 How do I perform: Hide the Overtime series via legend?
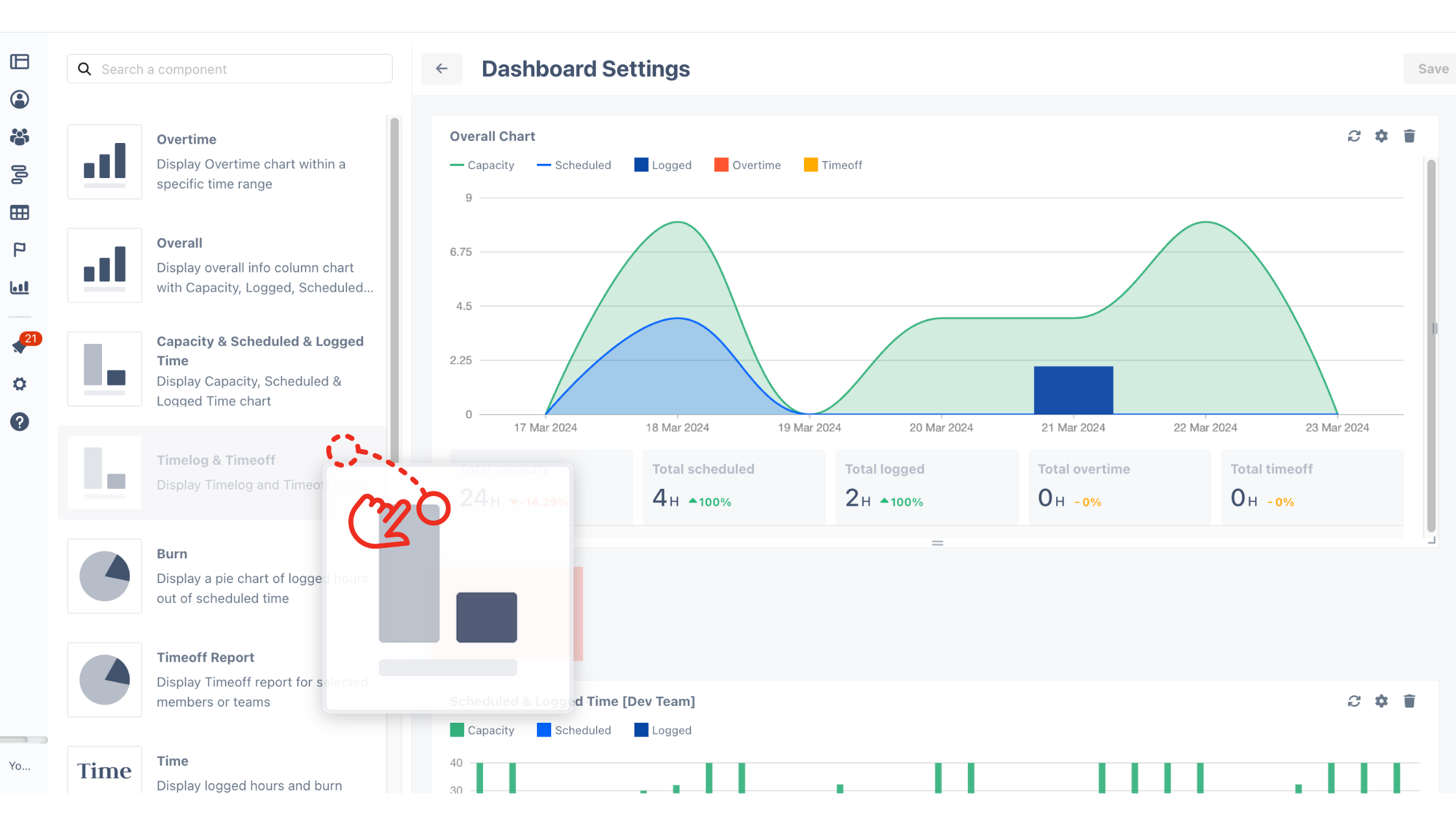[747, 164]
